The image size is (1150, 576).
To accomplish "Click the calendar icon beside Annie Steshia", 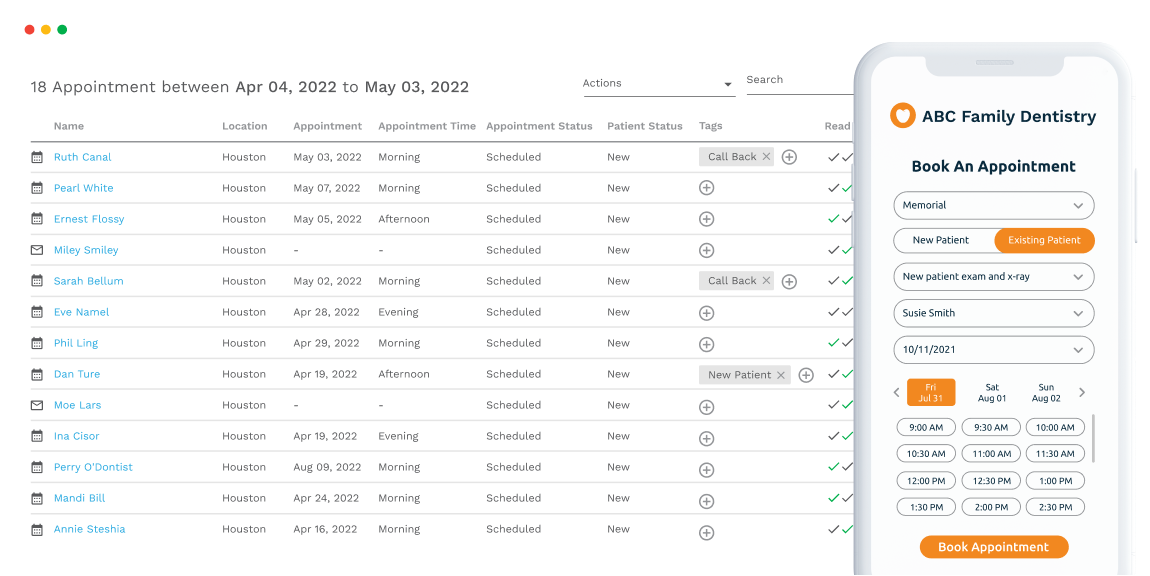I will pos(36,529).
